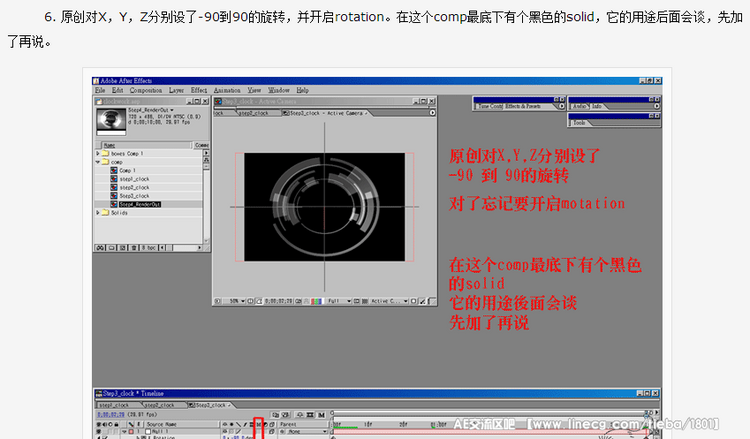Open the Effect menu
Viewport: 750px width, 439px height.
pyautogui.click(x=199, y=90)
